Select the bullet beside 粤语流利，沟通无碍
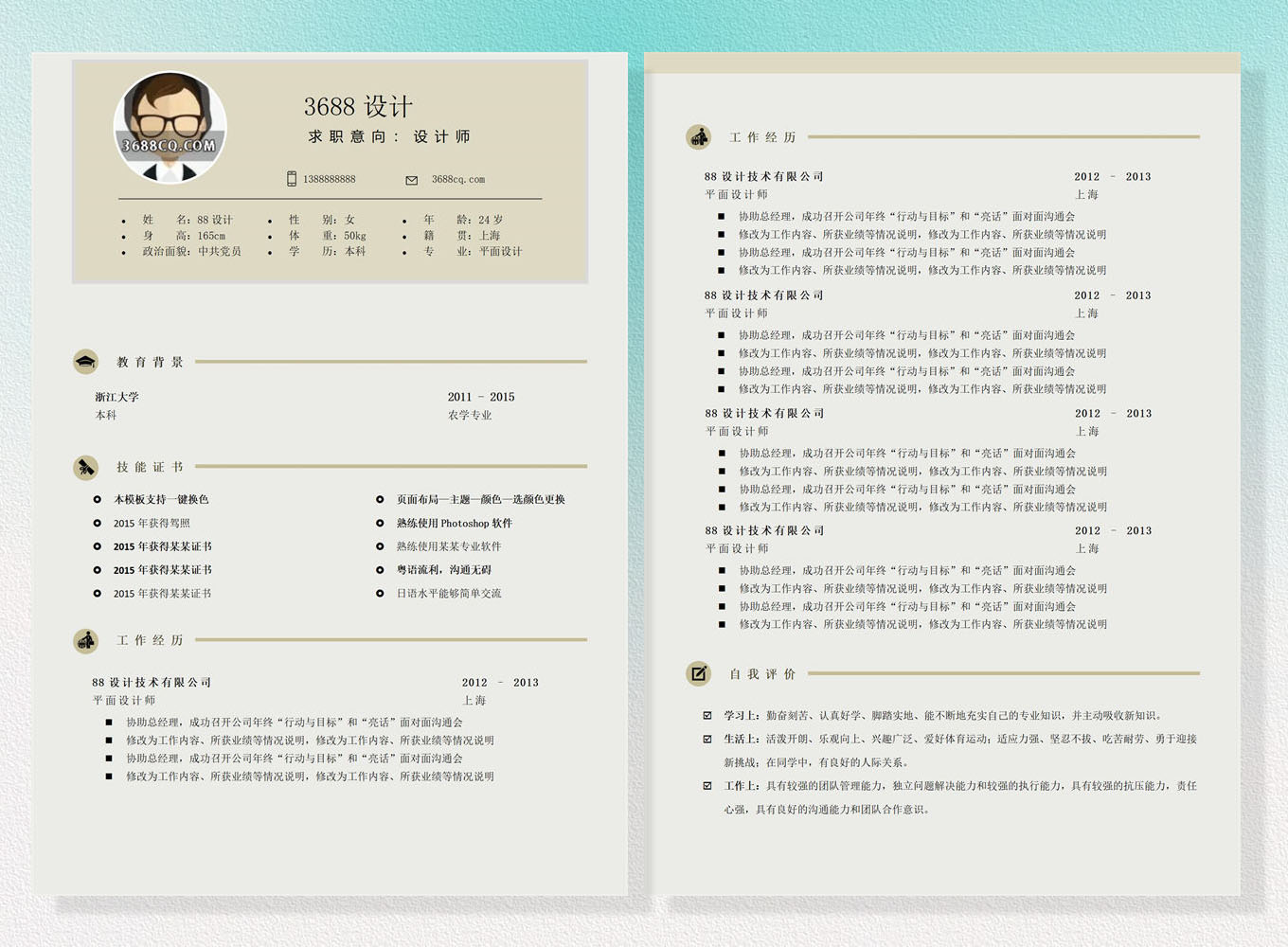This screenshot has height=947, width=1288. [x=380, y=570]
